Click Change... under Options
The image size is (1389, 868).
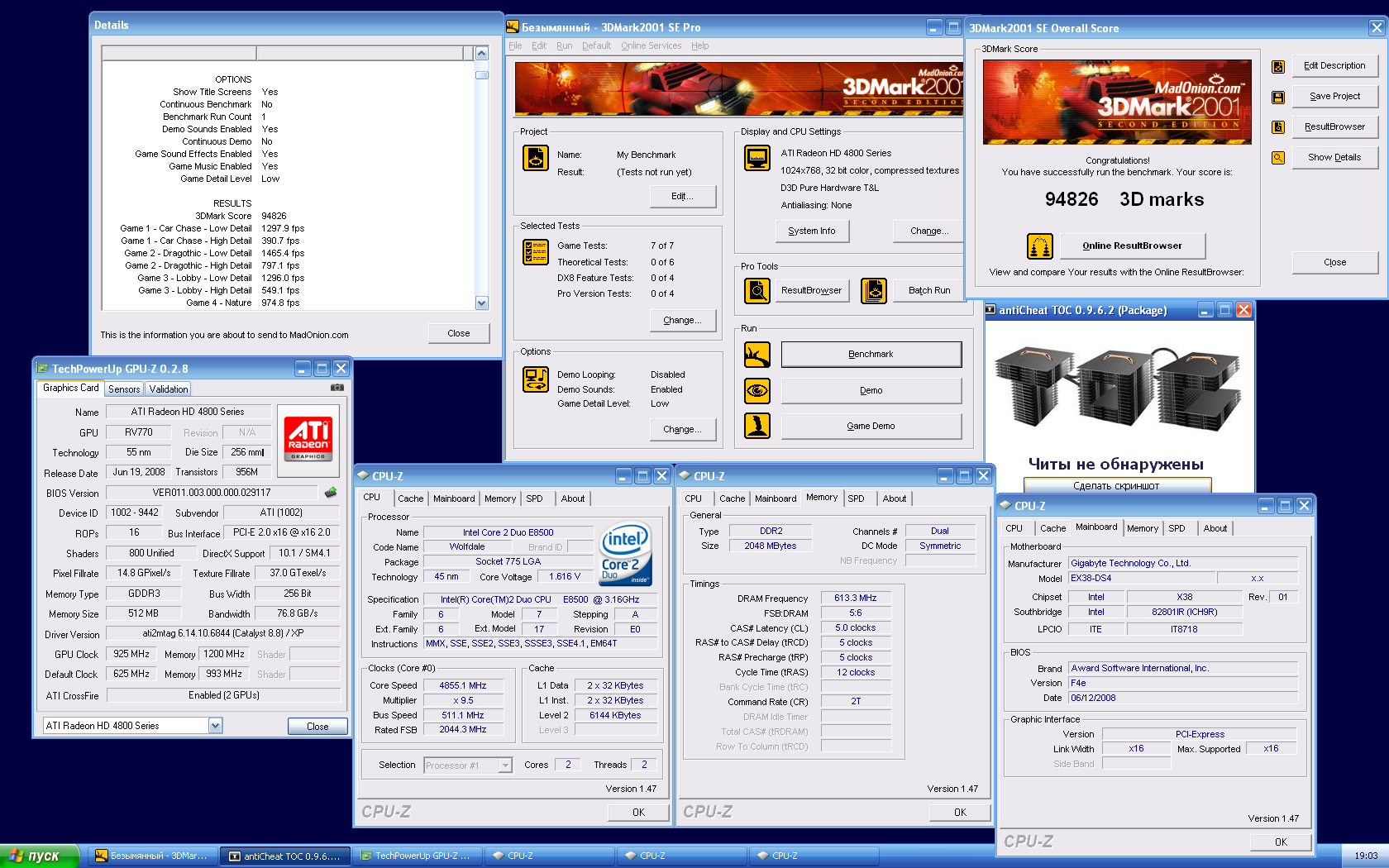(x=682, y=430)
